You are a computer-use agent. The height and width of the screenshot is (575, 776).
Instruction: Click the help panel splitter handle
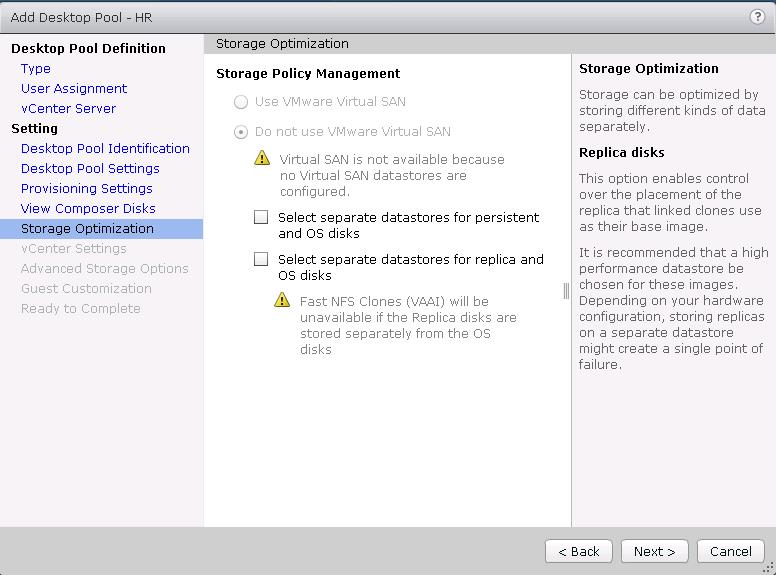(x=567, y=291)
